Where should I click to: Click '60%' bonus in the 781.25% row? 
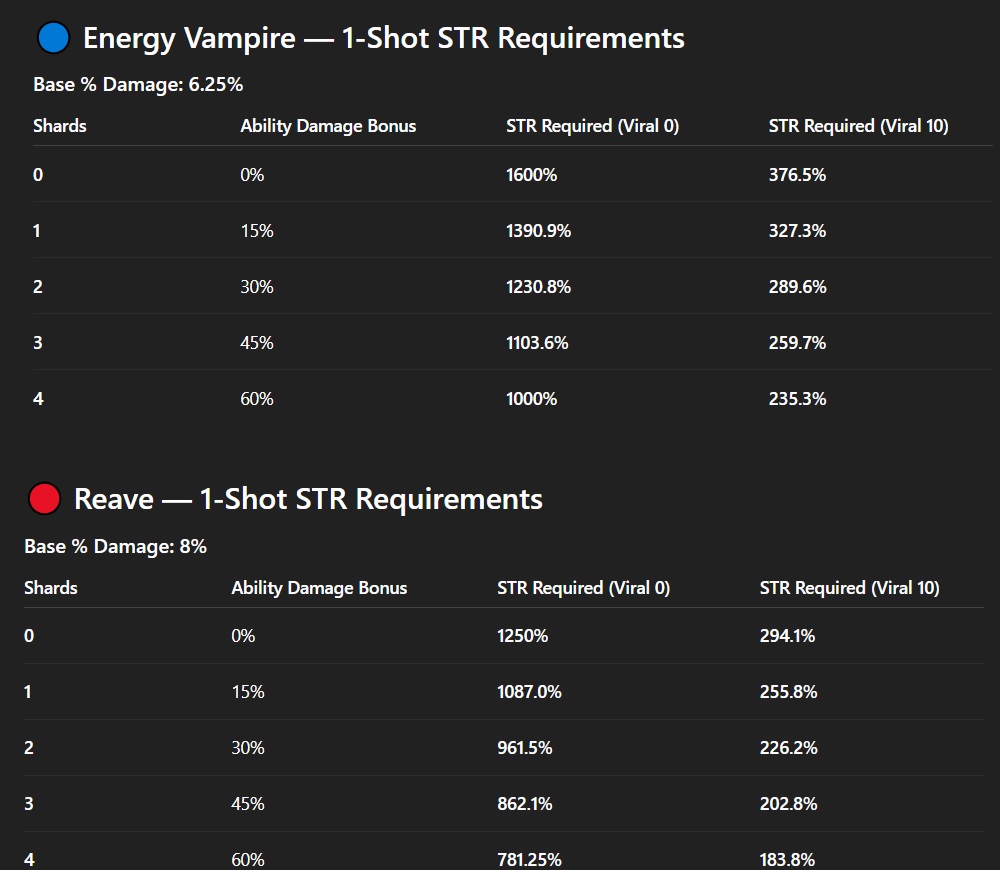tap(248, 860)
